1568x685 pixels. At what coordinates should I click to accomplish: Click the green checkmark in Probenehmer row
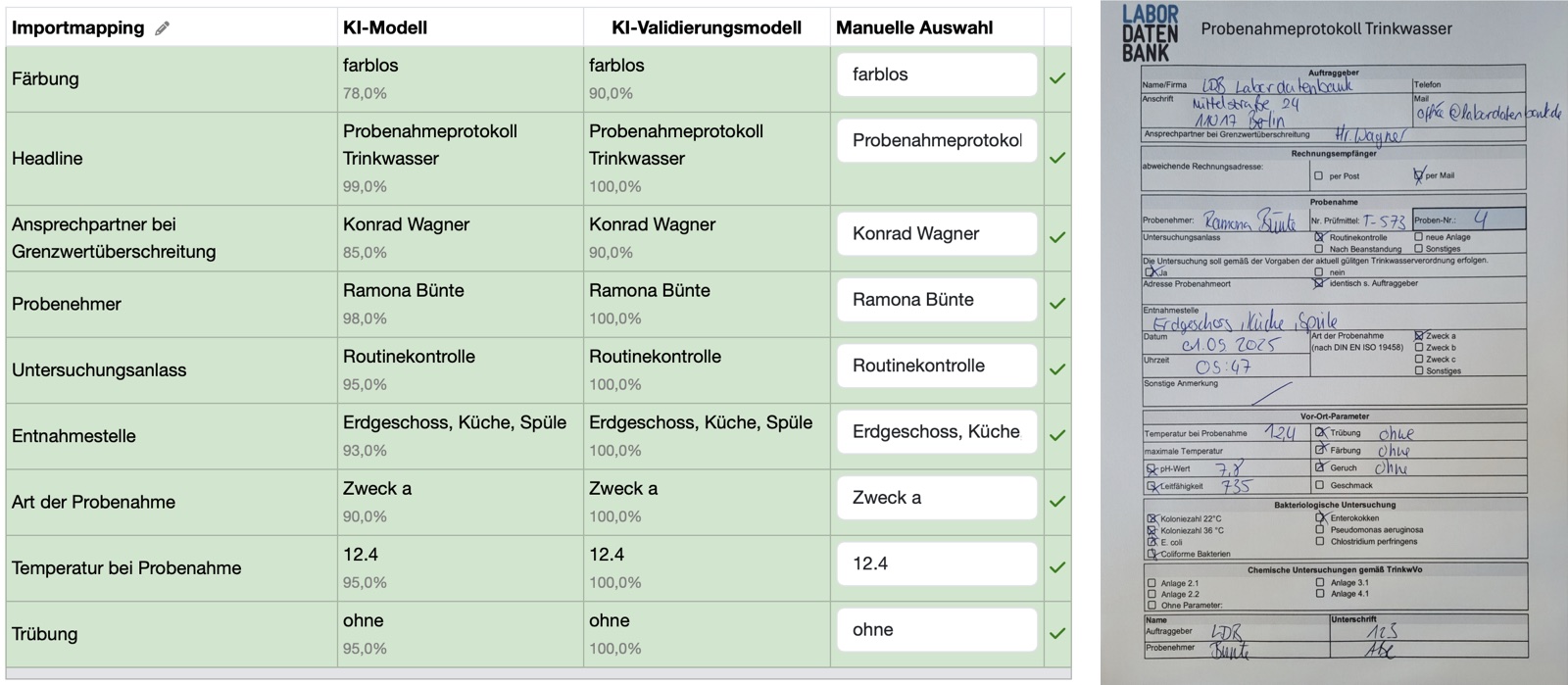[1057, 304]
